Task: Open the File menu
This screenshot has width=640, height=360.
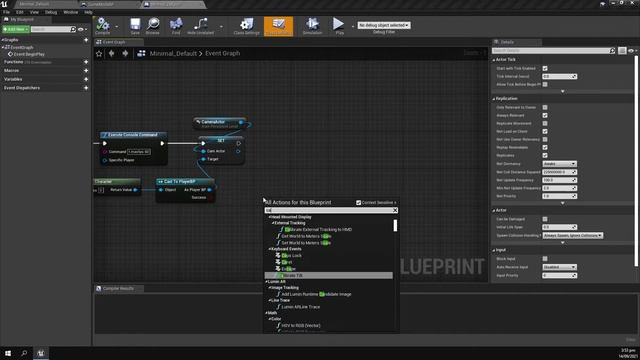Action: coord(6,12)
